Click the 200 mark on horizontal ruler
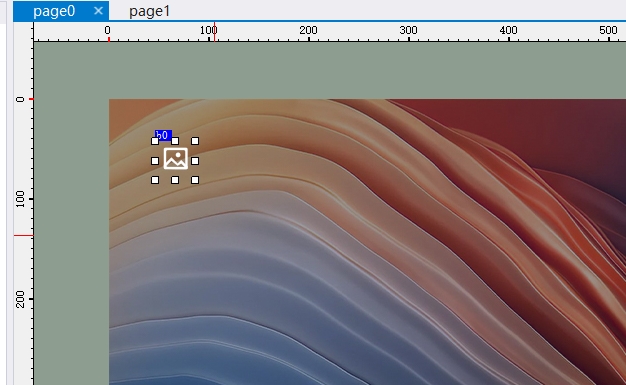Screen dimensions: 626x385 click(x=308, y=30)
